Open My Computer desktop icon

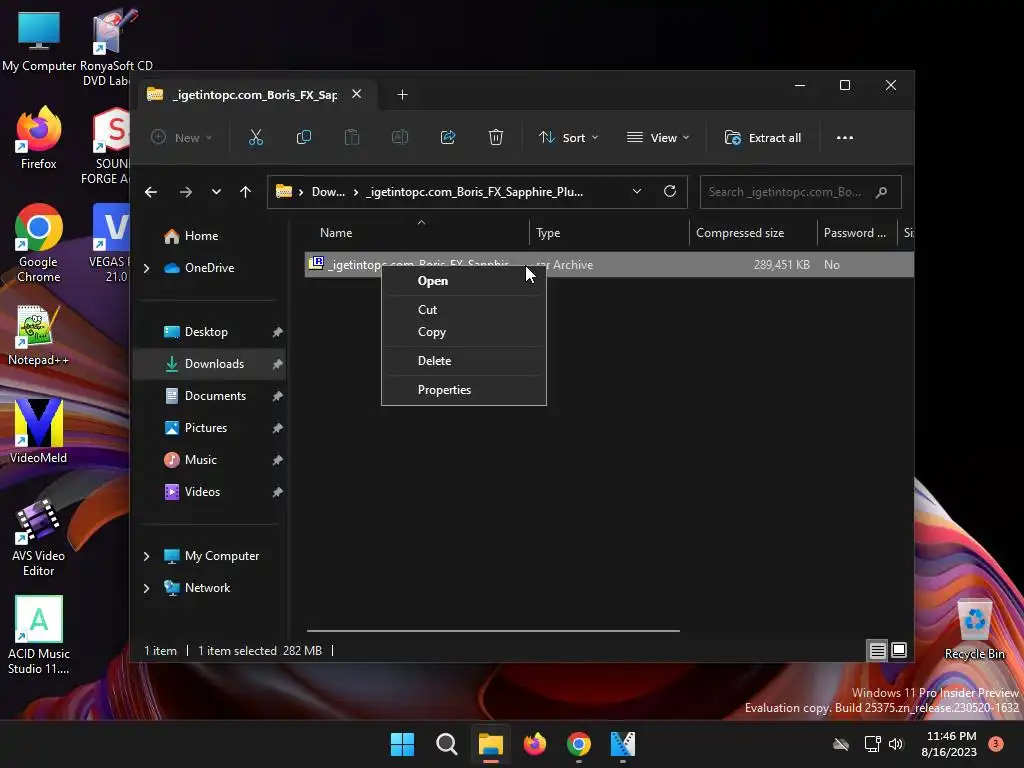pyautogui.click(x=39, y=42)
